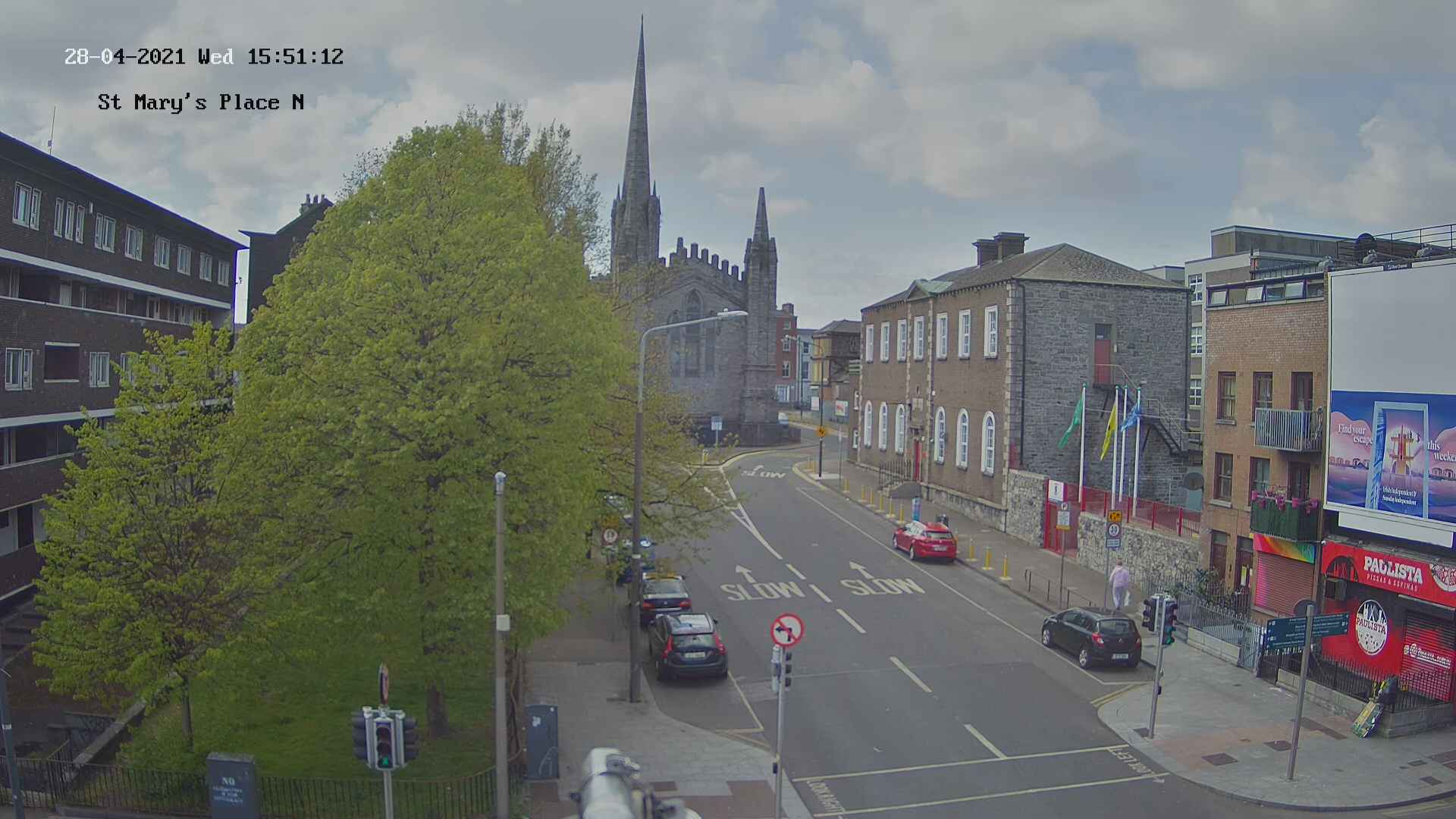Click the green flag on flagpole
Screen dimensions: 1456x819
(1073, 422)
